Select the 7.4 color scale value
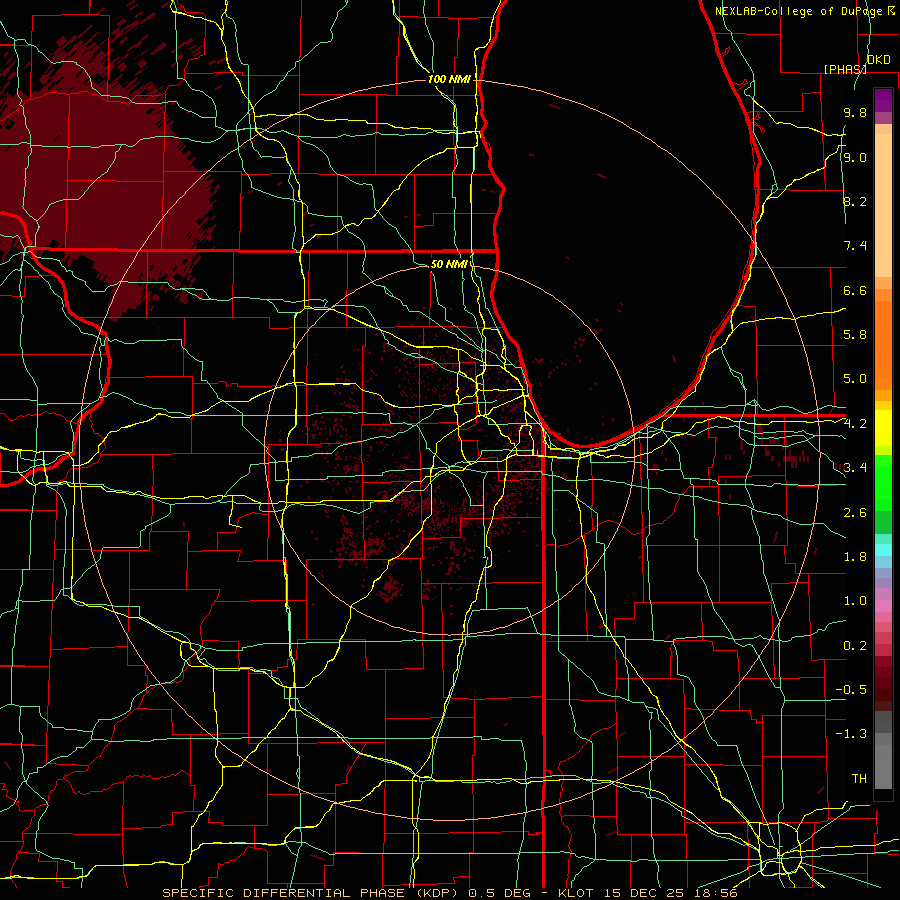 tap(855, 246)
